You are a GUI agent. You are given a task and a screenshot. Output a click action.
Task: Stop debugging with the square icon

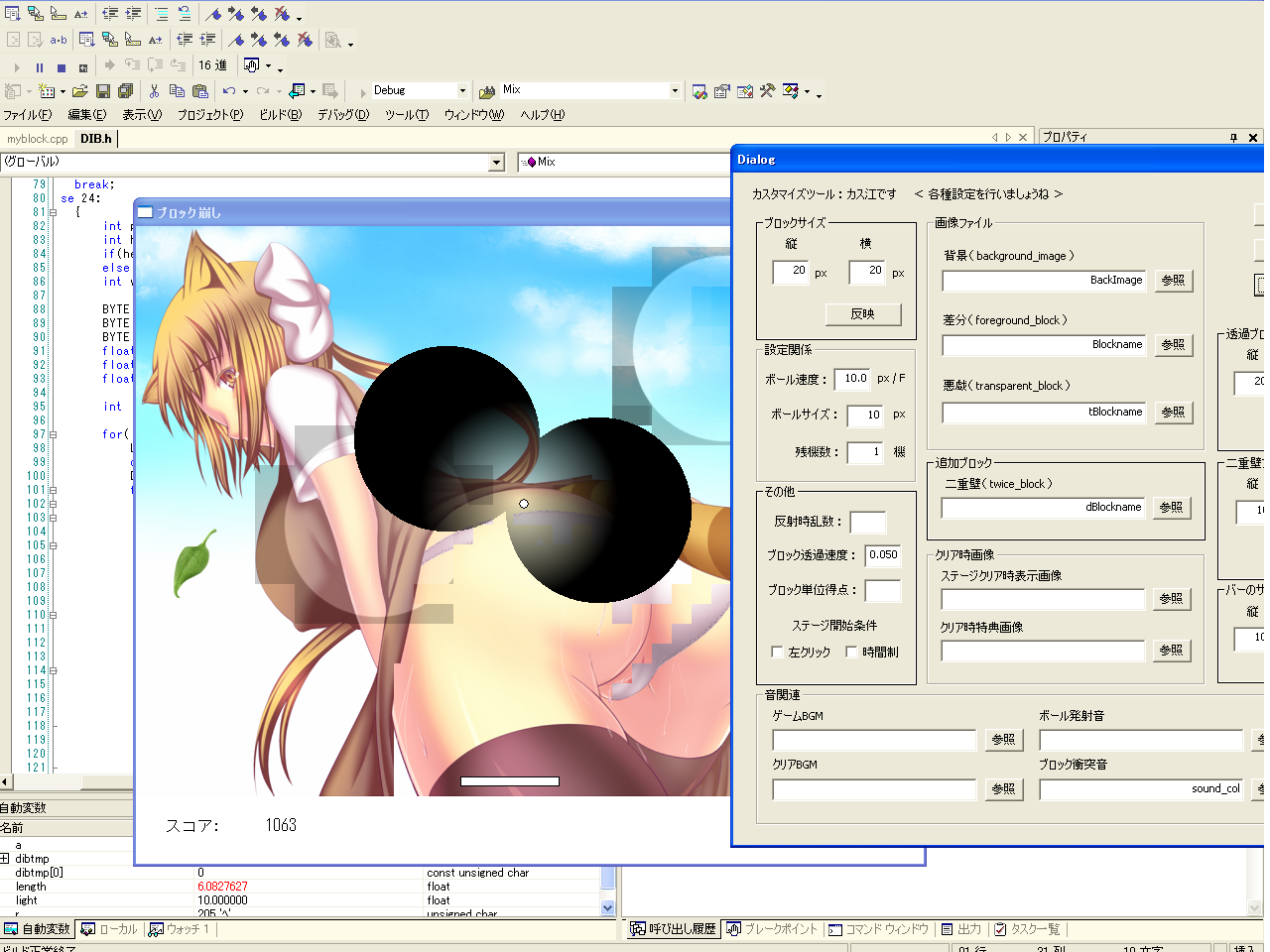[x=62, y=67]
